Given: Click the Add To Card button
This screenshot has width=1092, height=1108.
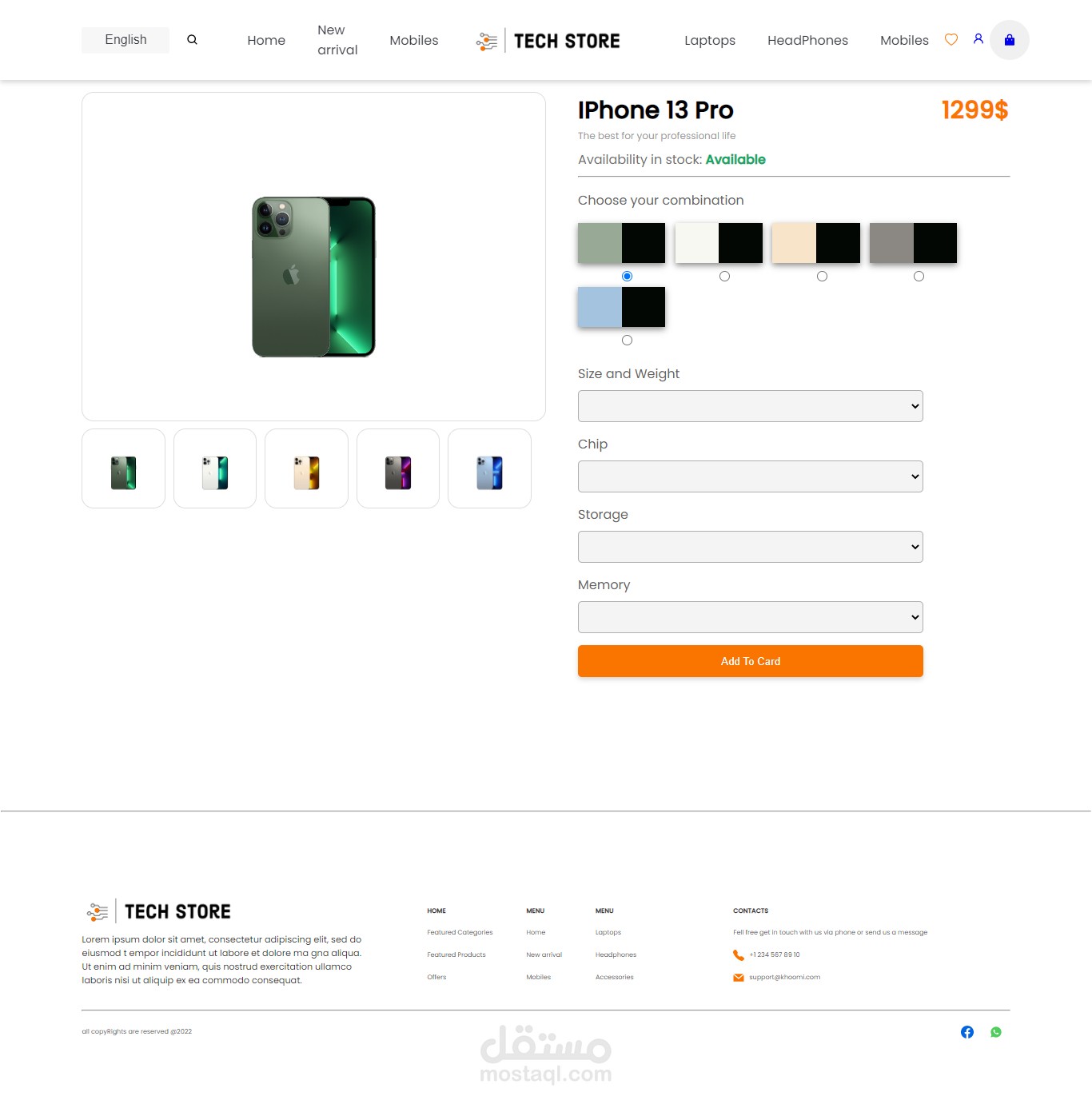Looking at the screenshot, I should [x=751, y=661].
